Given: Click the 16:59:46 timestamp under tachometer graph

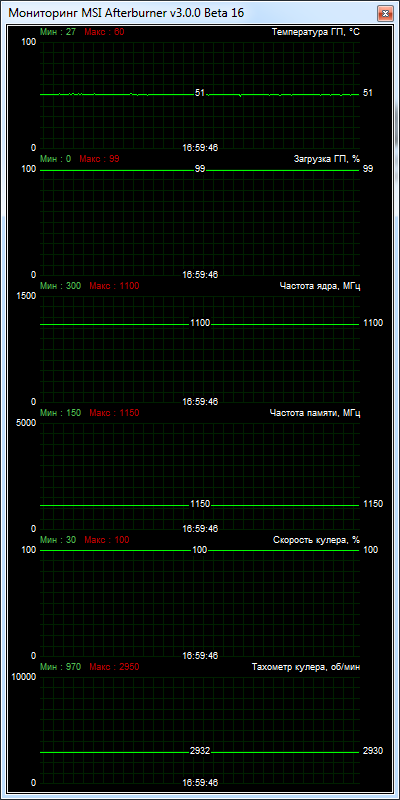Looking at the screenshot, I should (x=200, y=783).
